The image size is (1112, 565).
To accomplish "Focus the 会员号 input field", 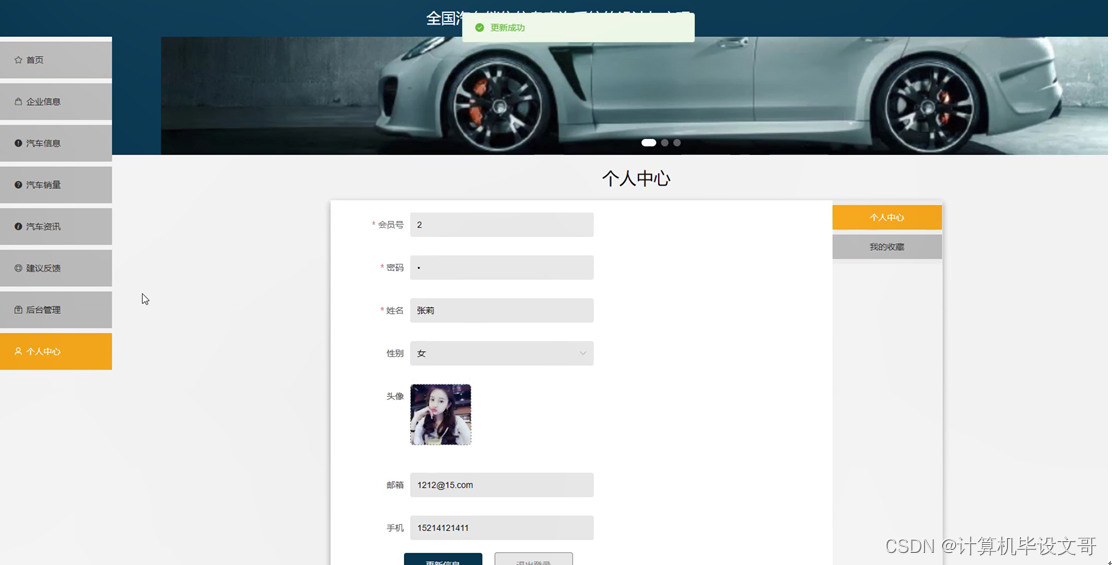I will pyautogui.click(x=501, y=225).
